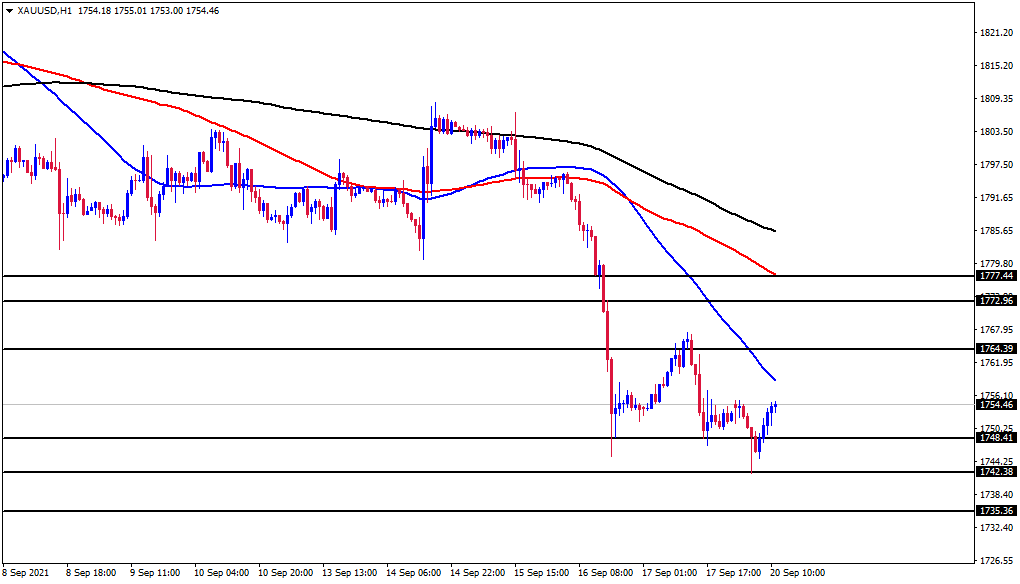
Task: Select the blue moving average line end
Action: (x=774, y=379)
